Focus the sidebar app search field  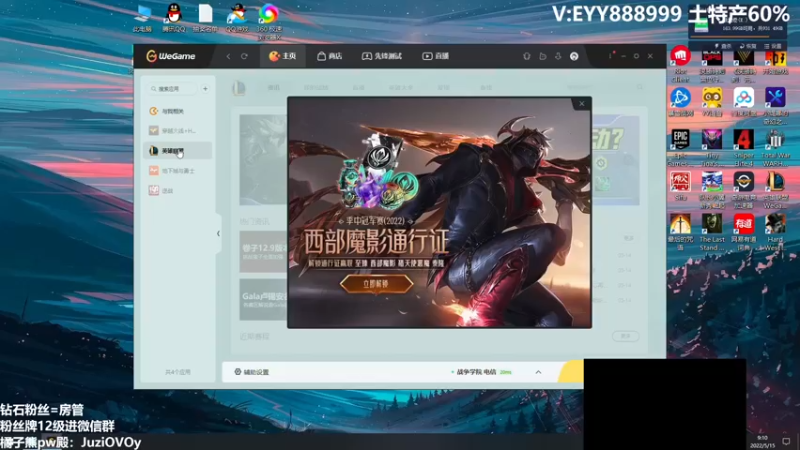pos(172,89)
